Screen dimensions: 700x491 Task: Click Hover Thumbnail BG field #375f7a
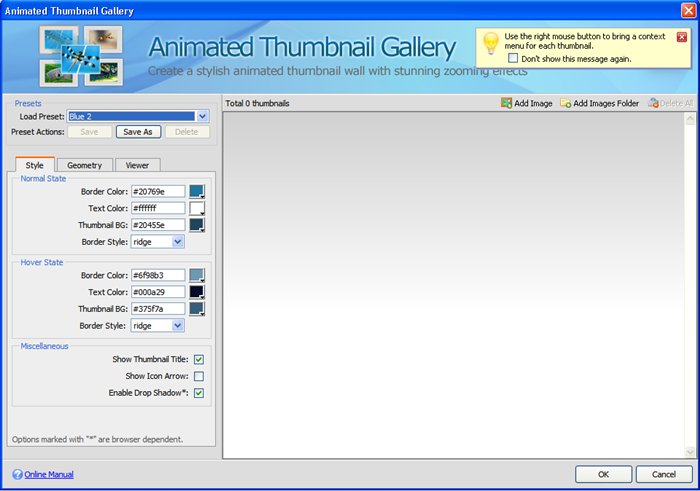tap(158, 309)
